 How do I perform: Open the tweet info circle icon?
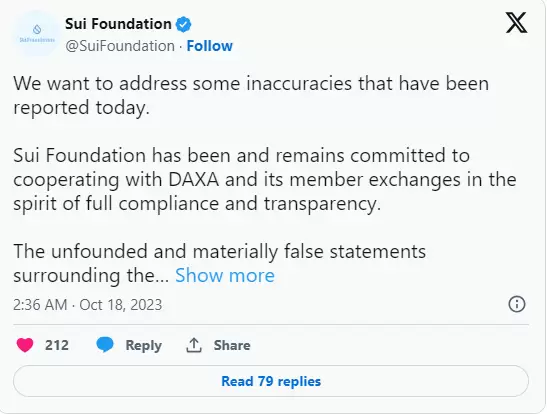click(x=517, y=304)
